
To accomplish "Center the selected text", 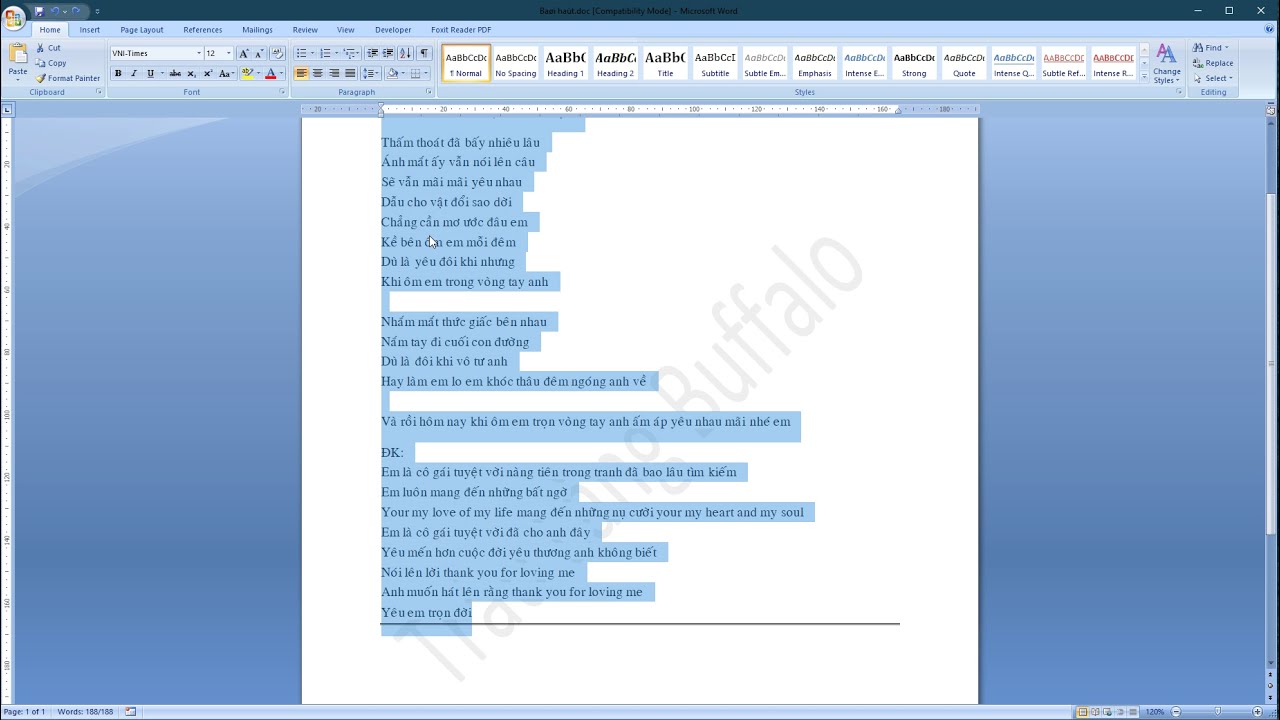I will (x=318, y=74).
